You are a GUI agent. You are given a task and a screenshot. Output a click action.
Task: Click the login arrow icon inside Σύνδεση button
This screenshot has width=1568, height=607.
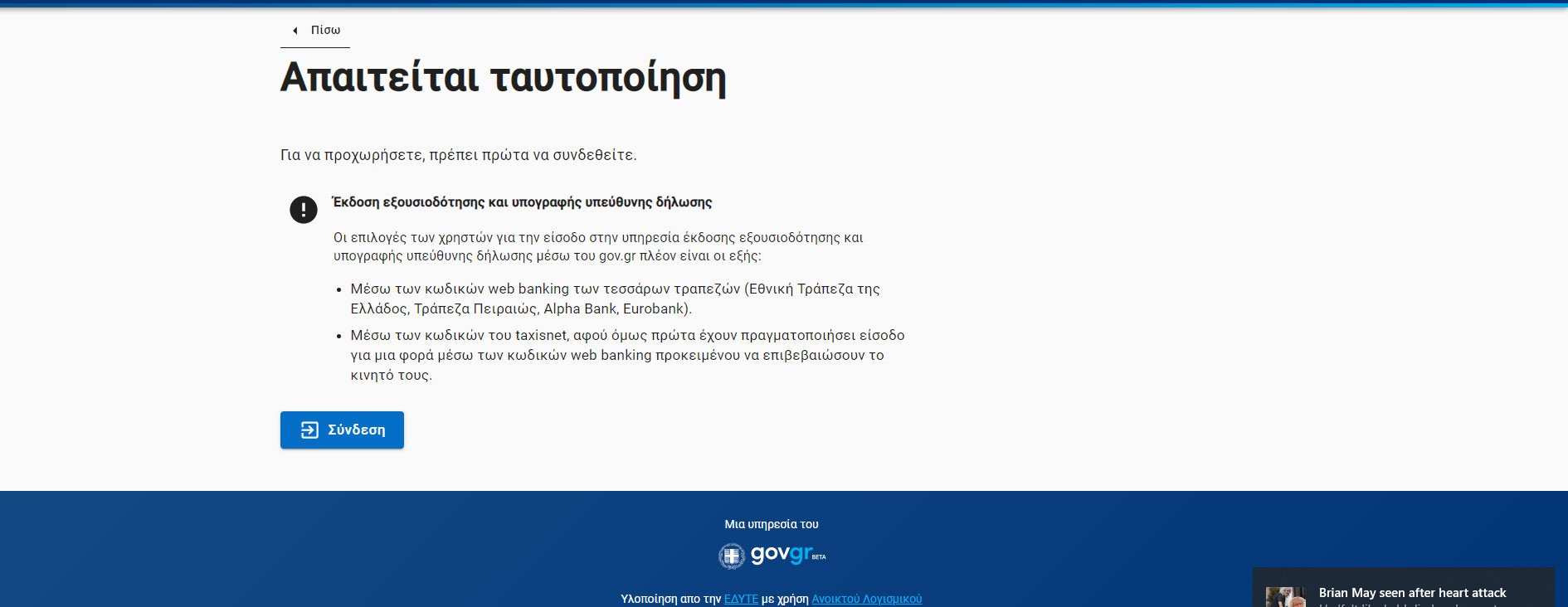[309, 430]
